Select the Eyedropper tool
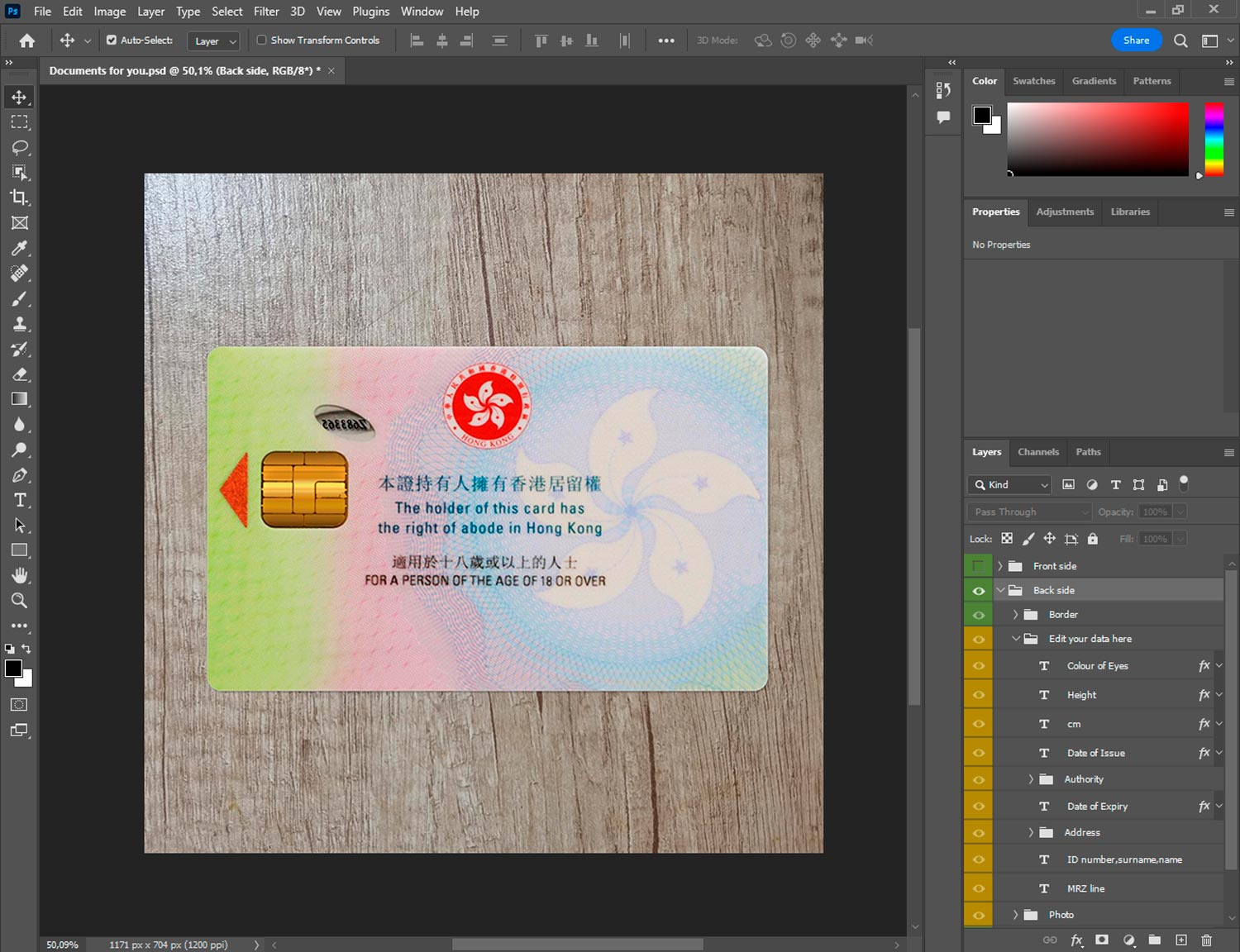The width and height of the screenshot is (1240, 952). pyautogui.click(x=19, y=248)
